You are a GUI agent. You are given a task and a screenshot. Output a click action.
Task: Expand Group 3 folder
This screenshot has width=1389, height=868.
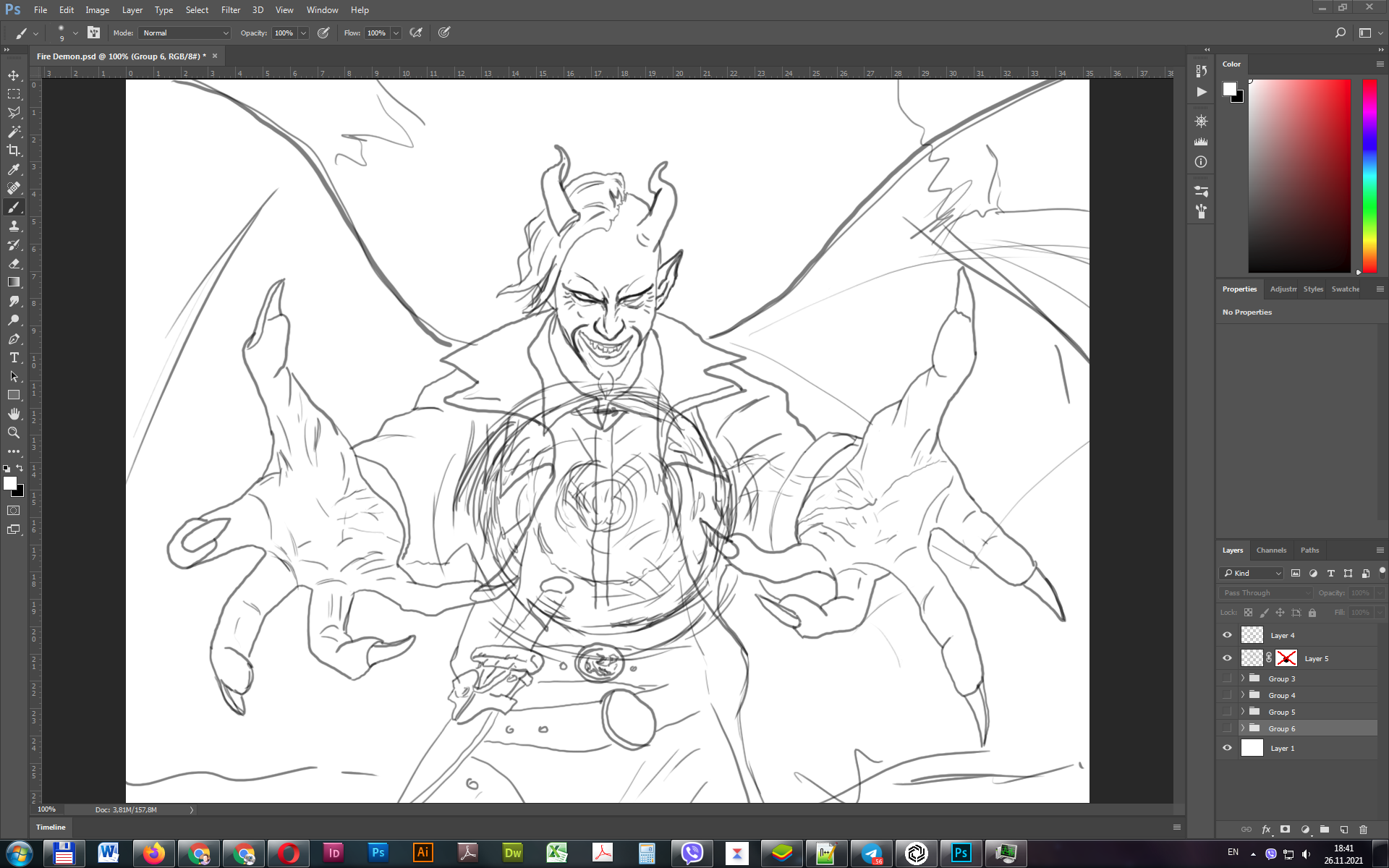pyautogui.click(x=1243, y=678)
